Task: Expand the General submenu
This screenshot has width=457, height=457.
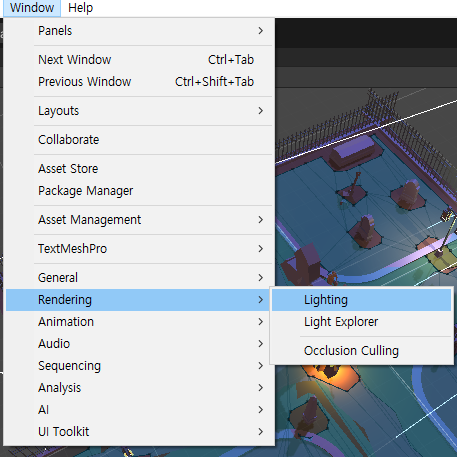Action: click(x=139, y=278)
